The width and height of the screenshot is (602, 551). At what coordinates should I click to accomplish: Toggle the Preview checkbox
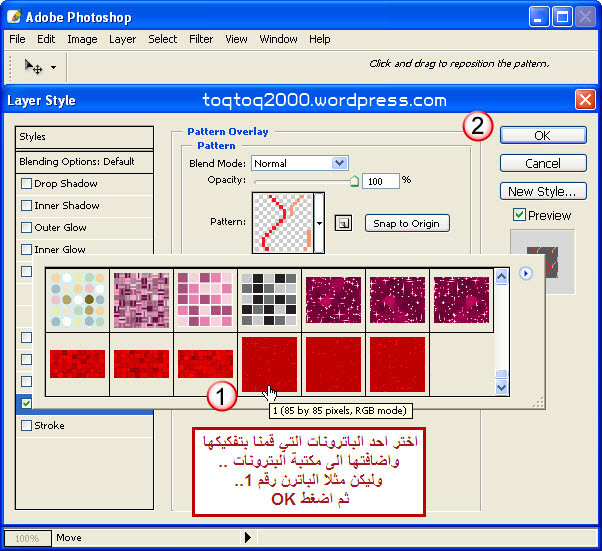518,215
